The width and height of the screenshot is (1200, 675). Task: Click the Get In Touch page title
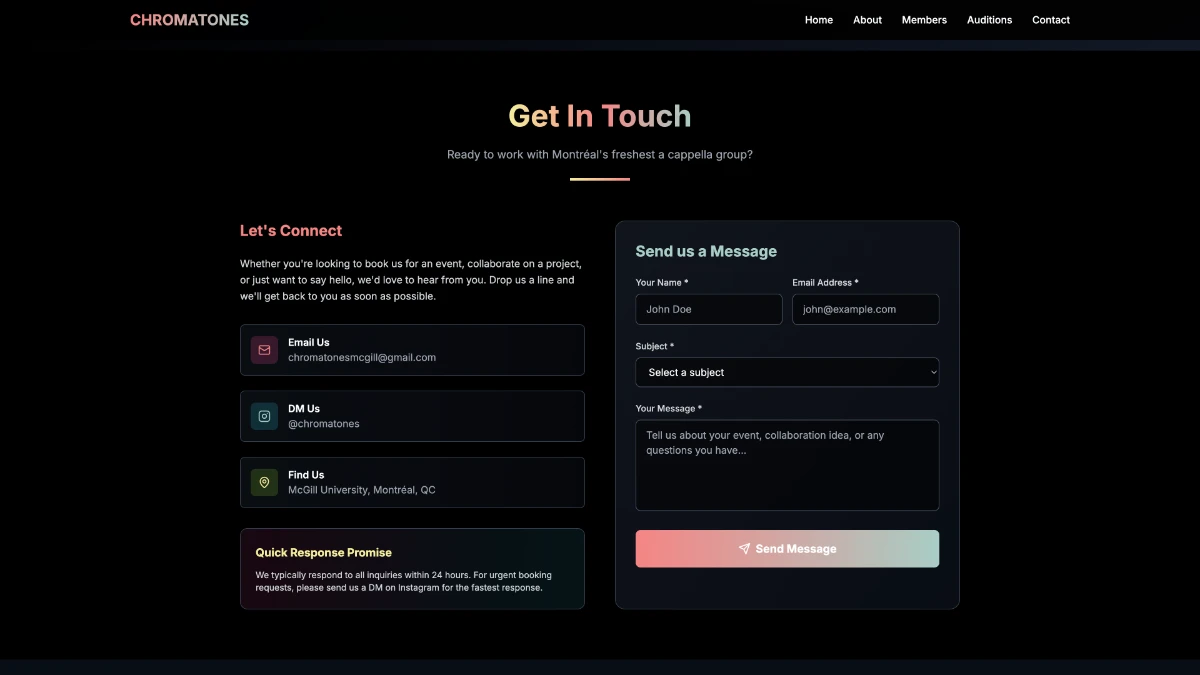point(600,116)
